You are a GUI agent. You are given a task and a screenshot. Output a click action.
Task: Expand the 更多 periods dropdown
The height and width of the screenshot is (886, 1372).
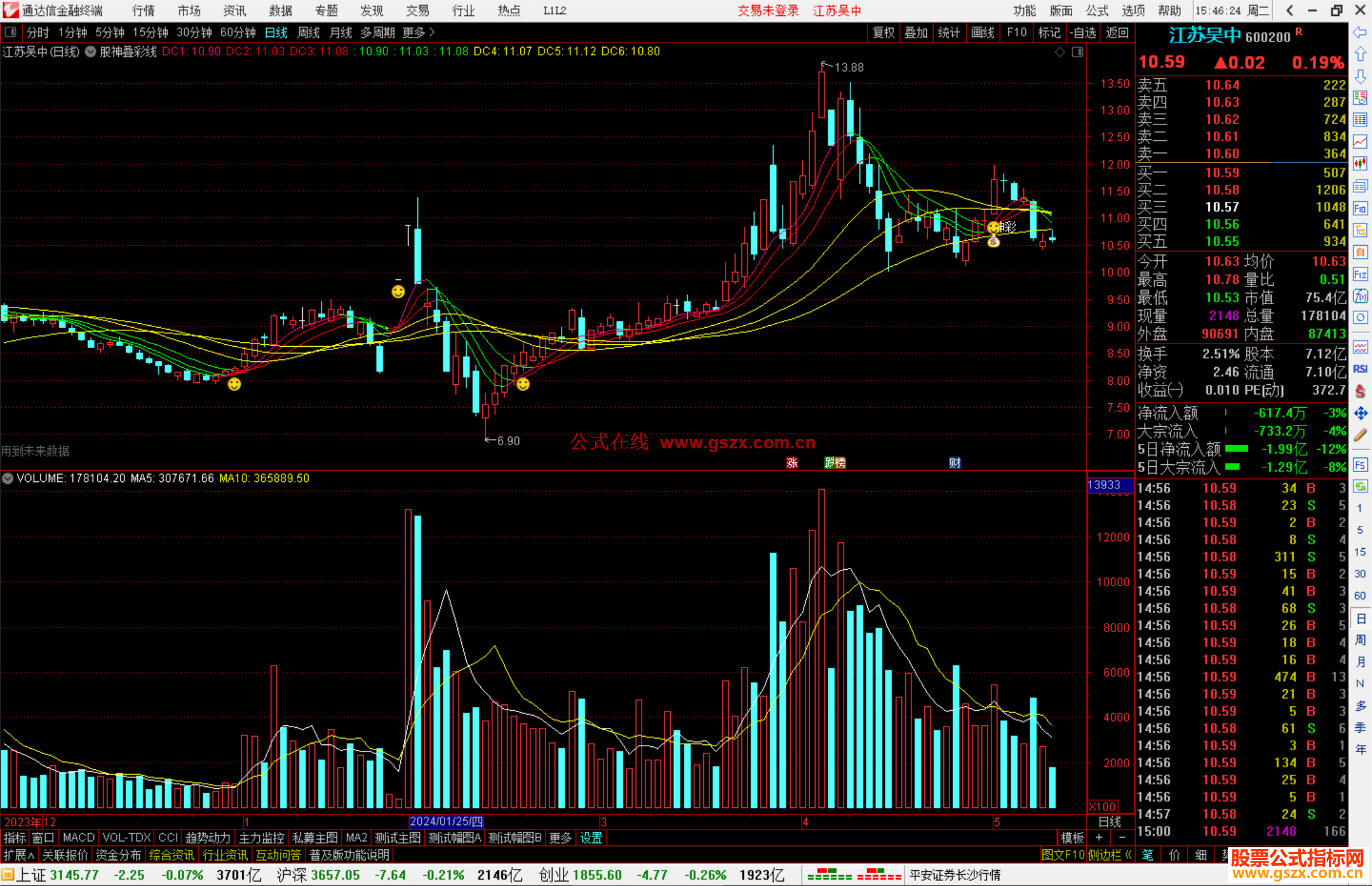418,32
